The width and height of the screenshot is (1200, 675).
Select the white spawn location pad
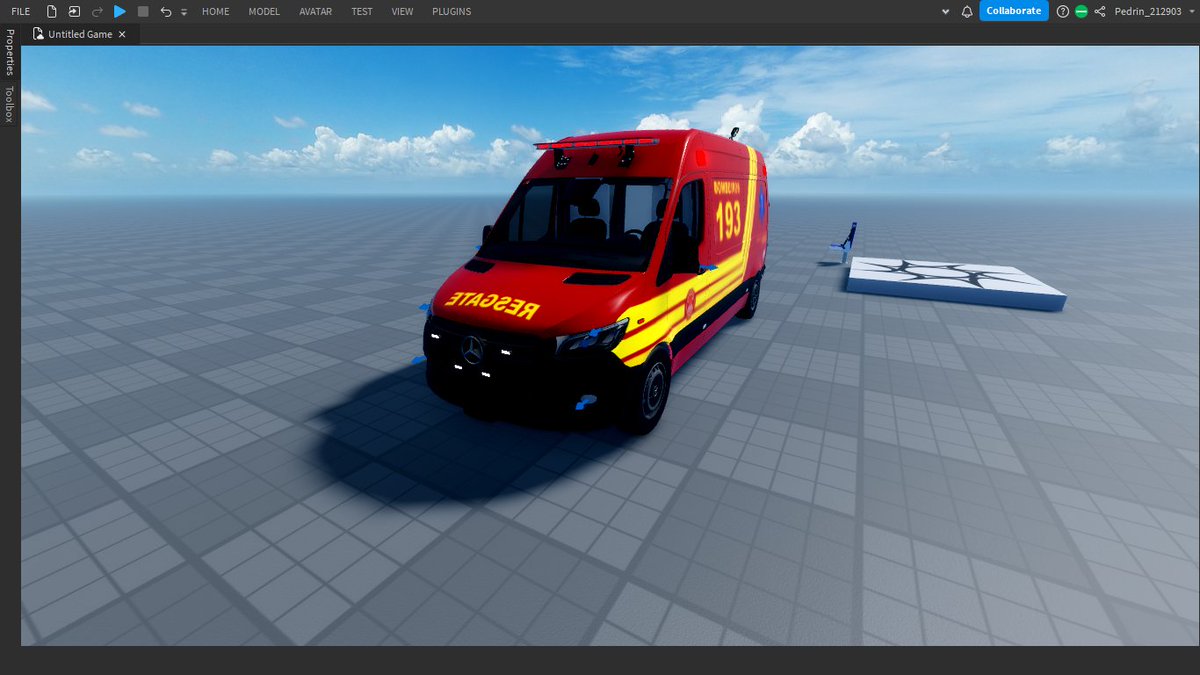tap(955, 282)
